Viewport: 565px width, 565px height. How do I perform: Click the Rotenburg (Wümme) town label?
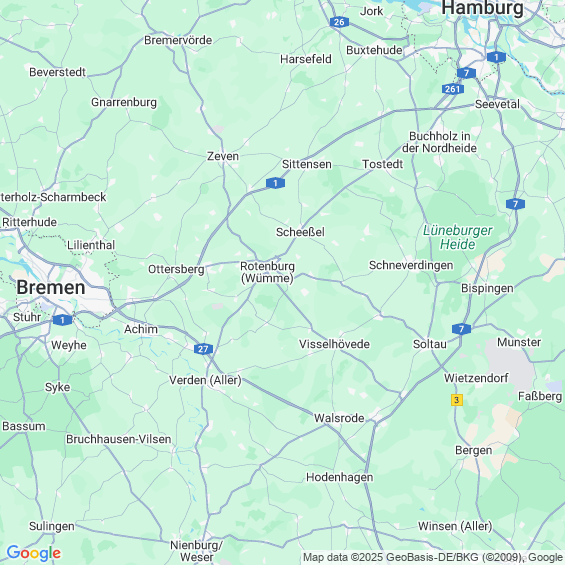267,272
